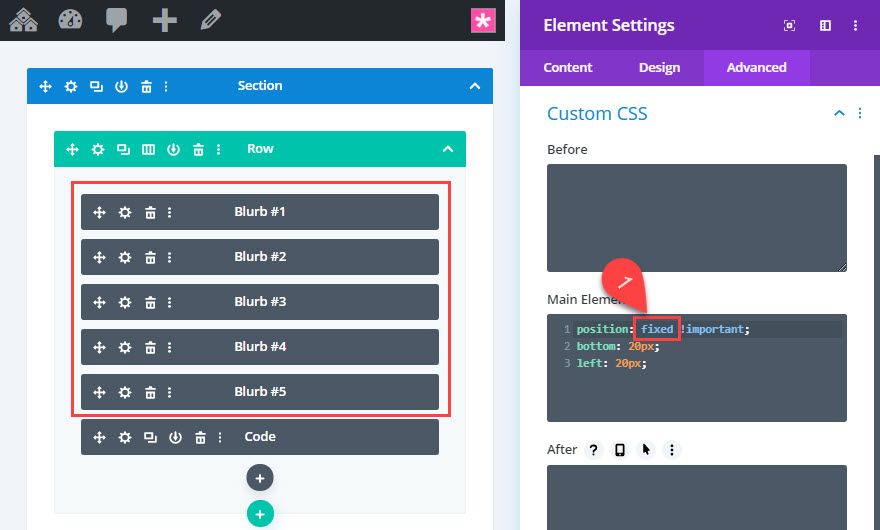880x530 pixels.
Task: Save the Row to library
Action: point(173,149)
